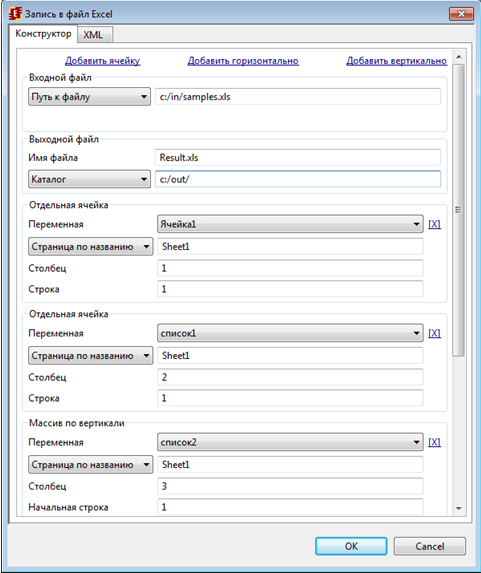Edit the Столбец field with value 1
This screenshot has width=481, height=573.
290,268
